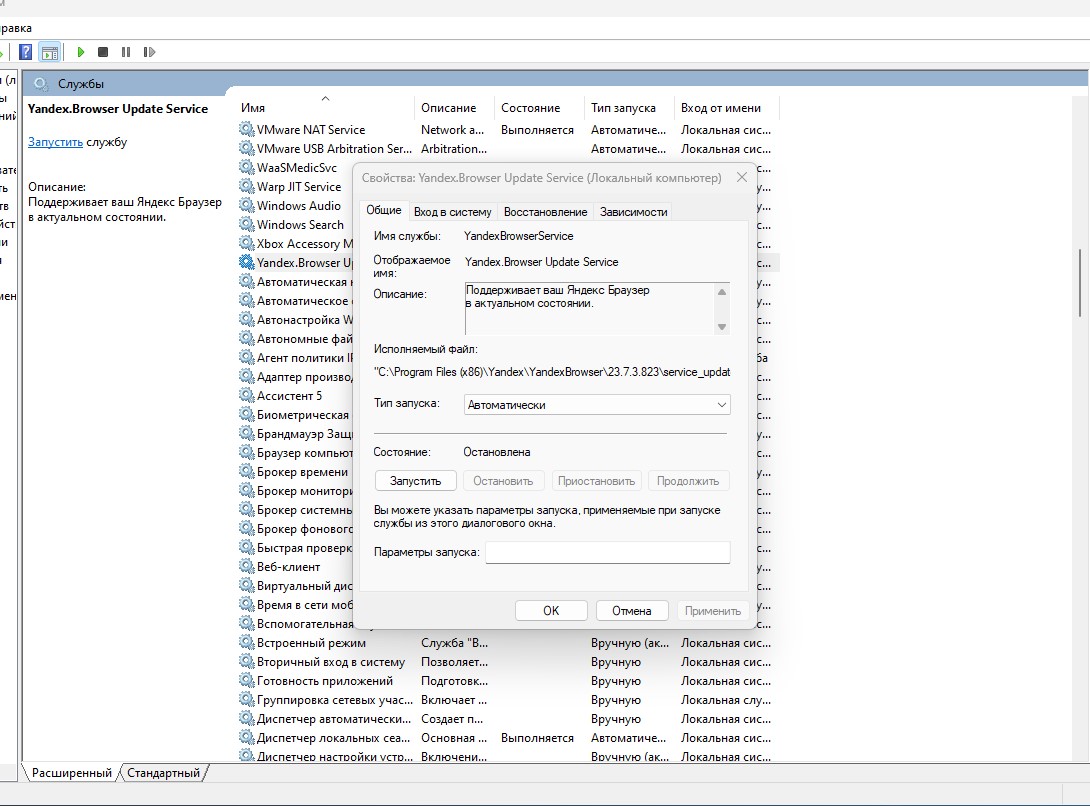Click the Параметры запуска input field

[x=608, y=552]
